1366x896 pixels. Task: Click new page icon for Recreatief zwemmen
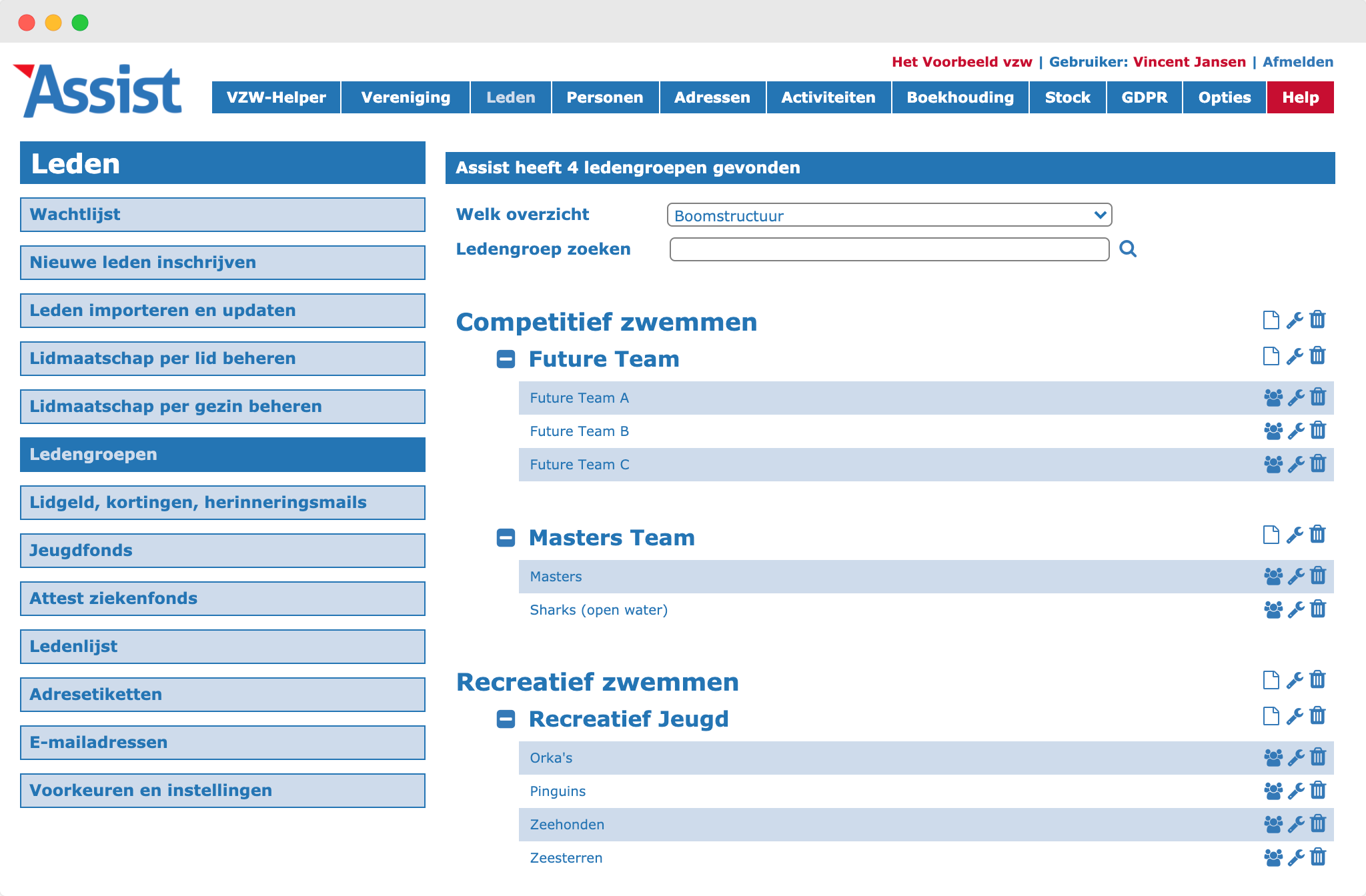click(1271, 680)
